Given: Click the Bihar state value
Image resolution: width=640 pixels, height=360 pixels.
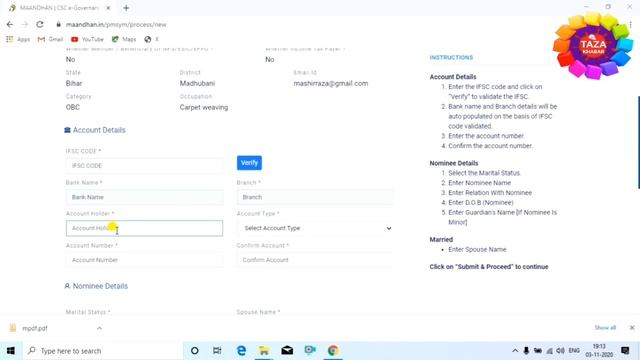Looking at the screenshot, I should 74,83.
